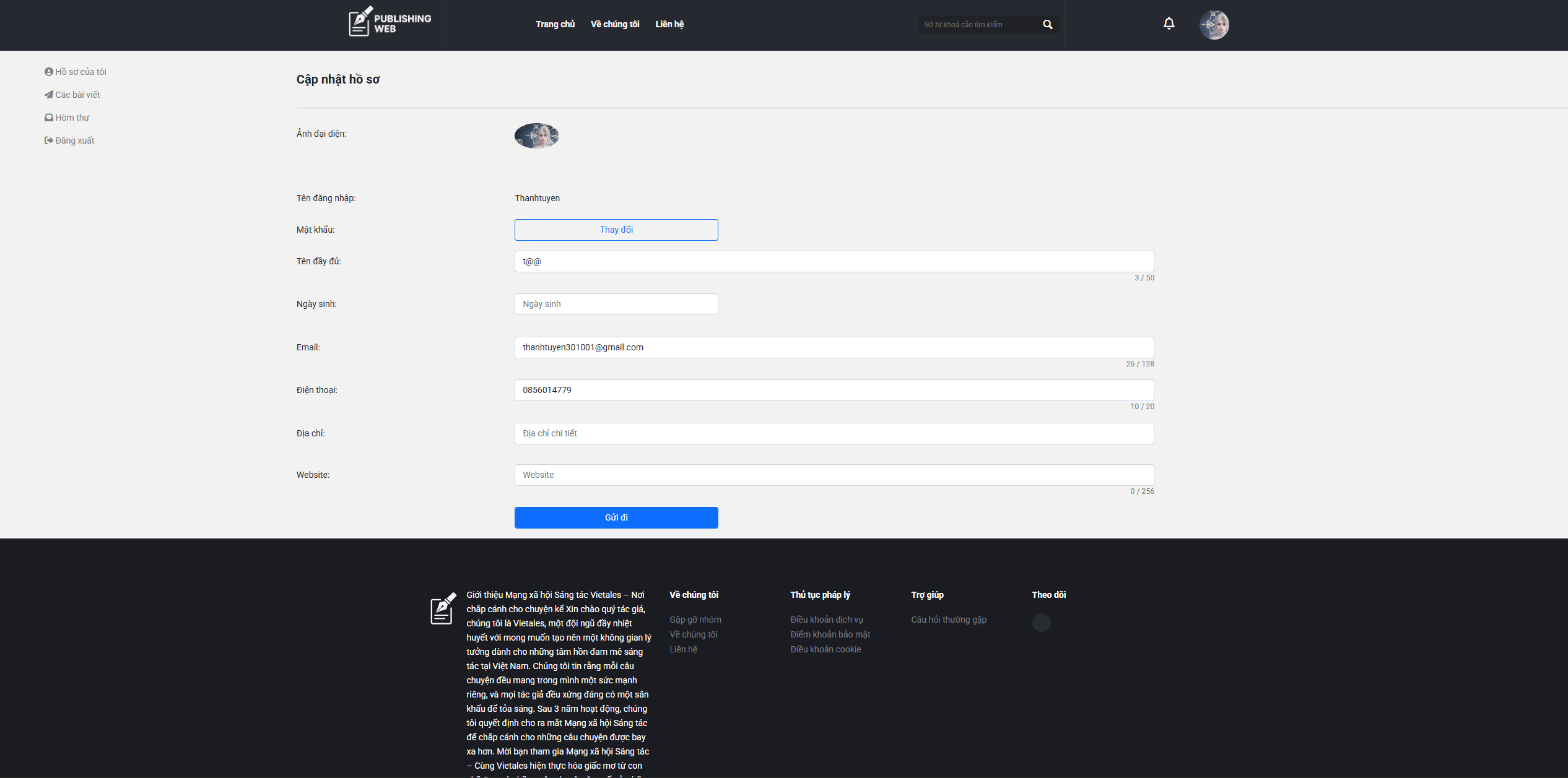Click the Thay đổi password button

pos(616,230)
